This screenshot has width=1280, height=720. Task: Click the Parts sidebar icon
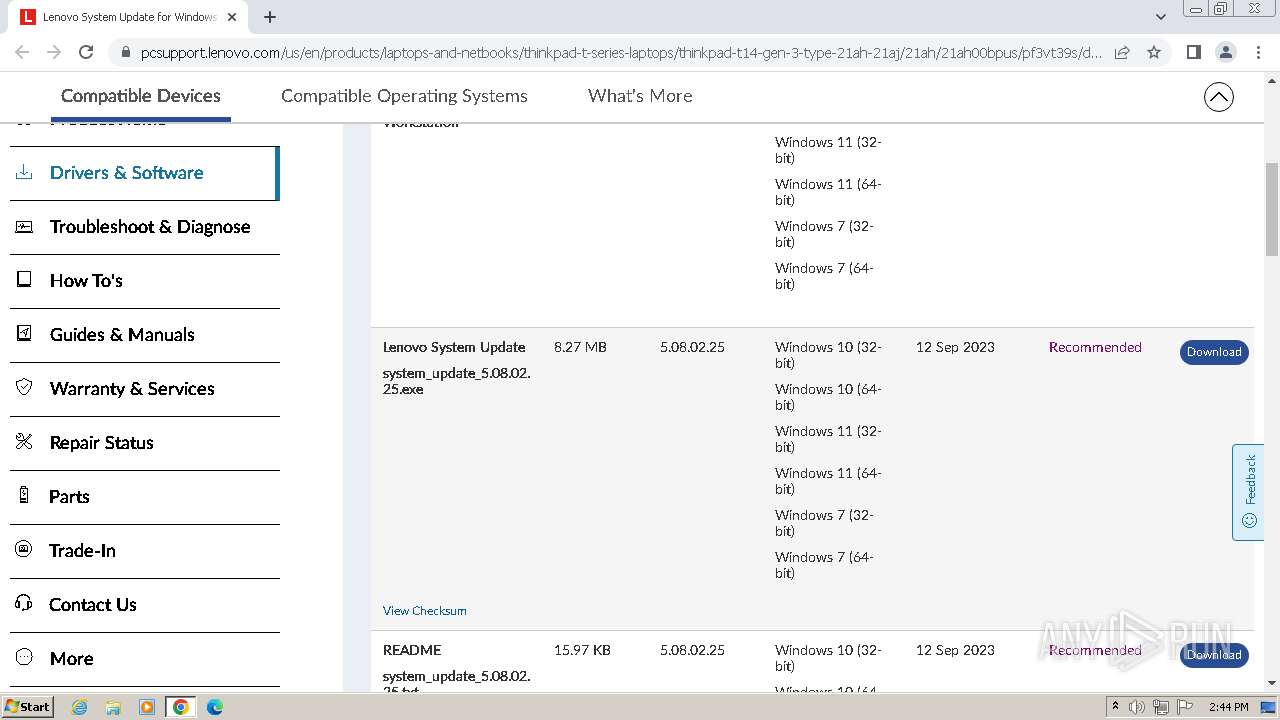point(24,496)
